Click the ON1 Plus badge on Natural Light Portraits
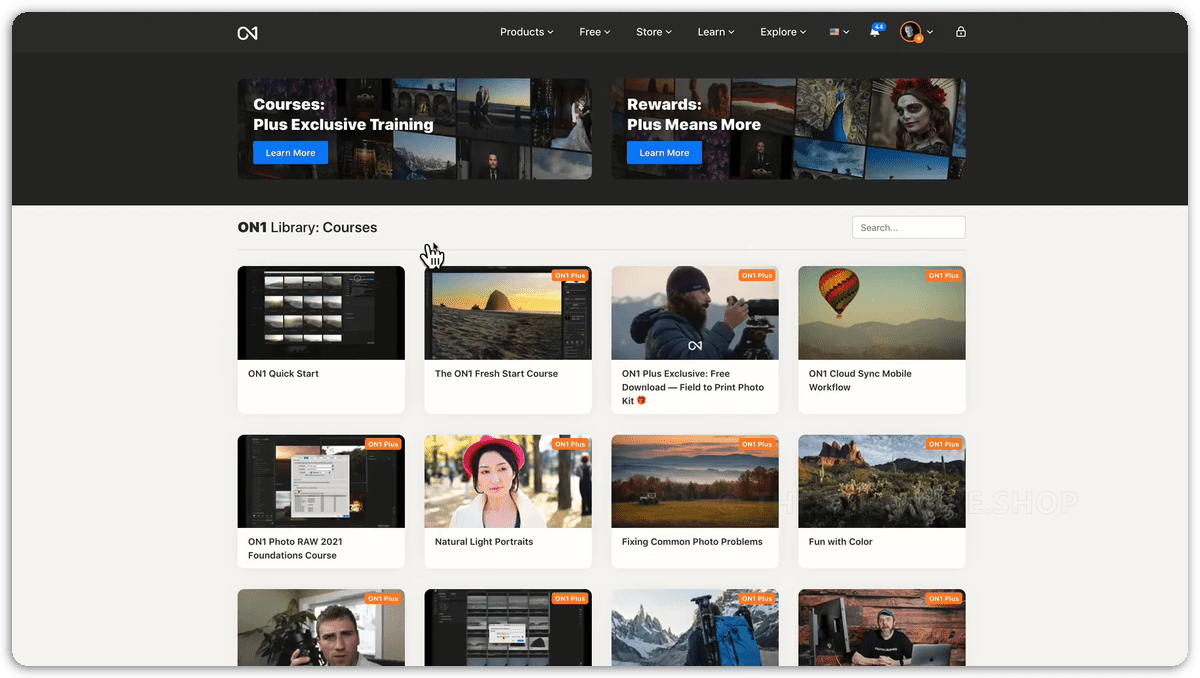 pos(570,444)
